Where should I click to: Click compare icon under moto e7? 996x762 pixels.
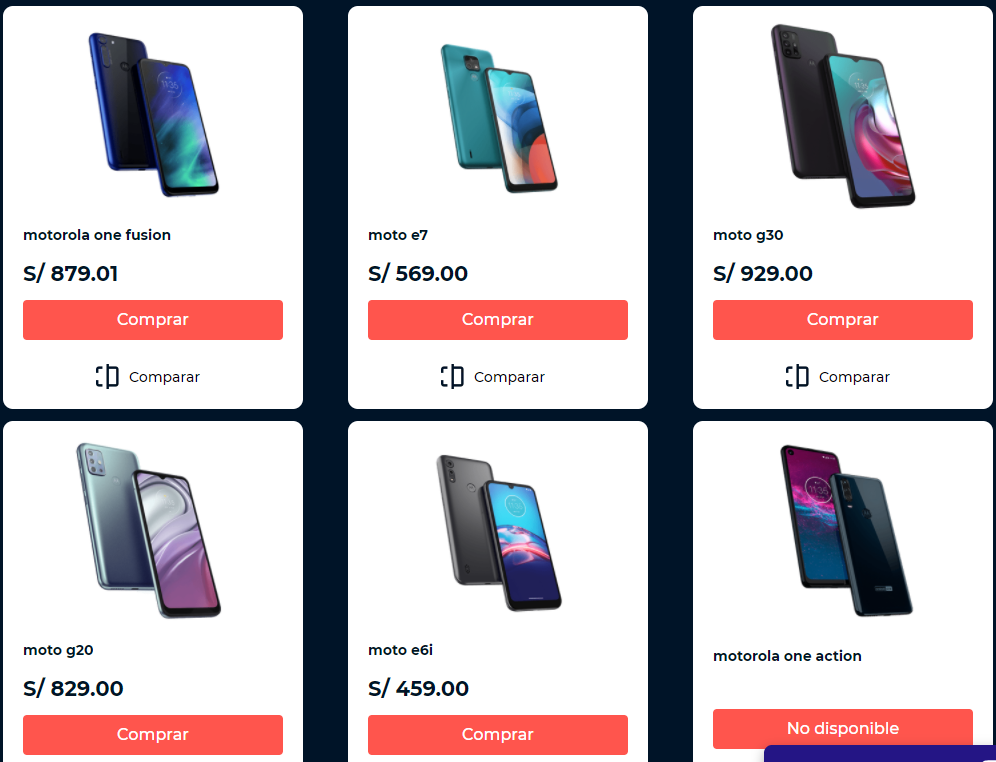[452, 377]
